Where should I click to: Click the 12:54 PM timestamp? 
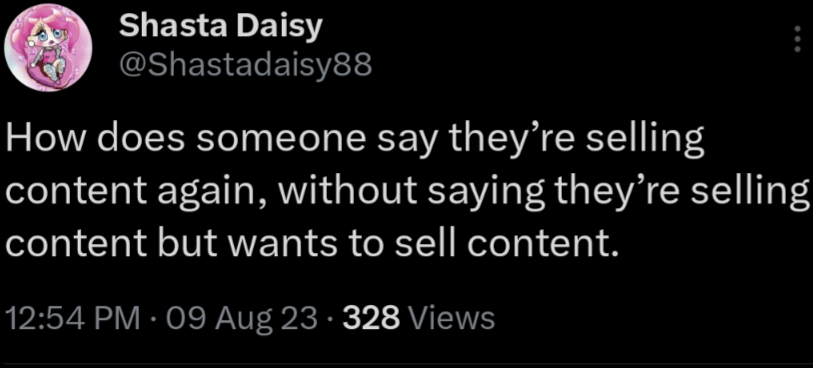(73, 318)
